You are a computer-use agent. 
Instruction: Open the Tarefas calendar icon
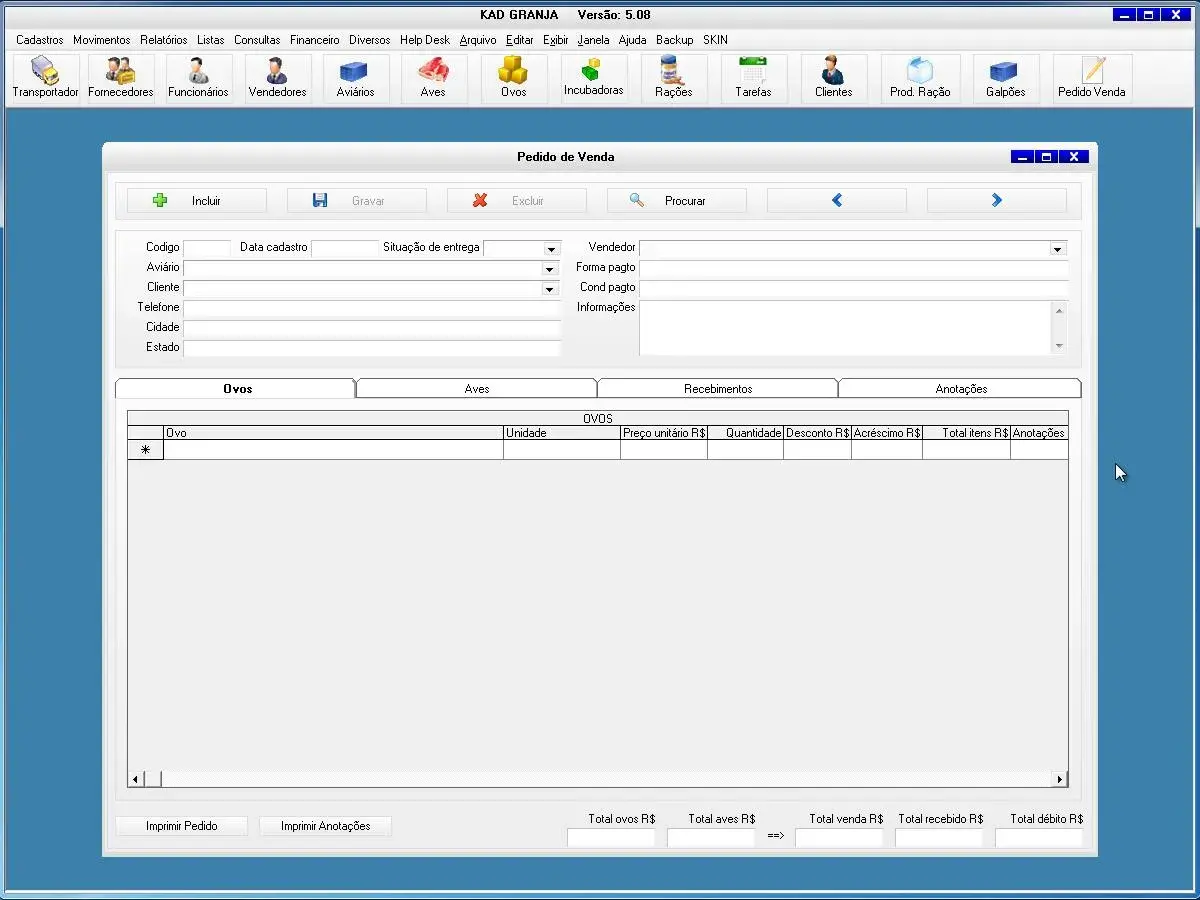click(753, 78)
